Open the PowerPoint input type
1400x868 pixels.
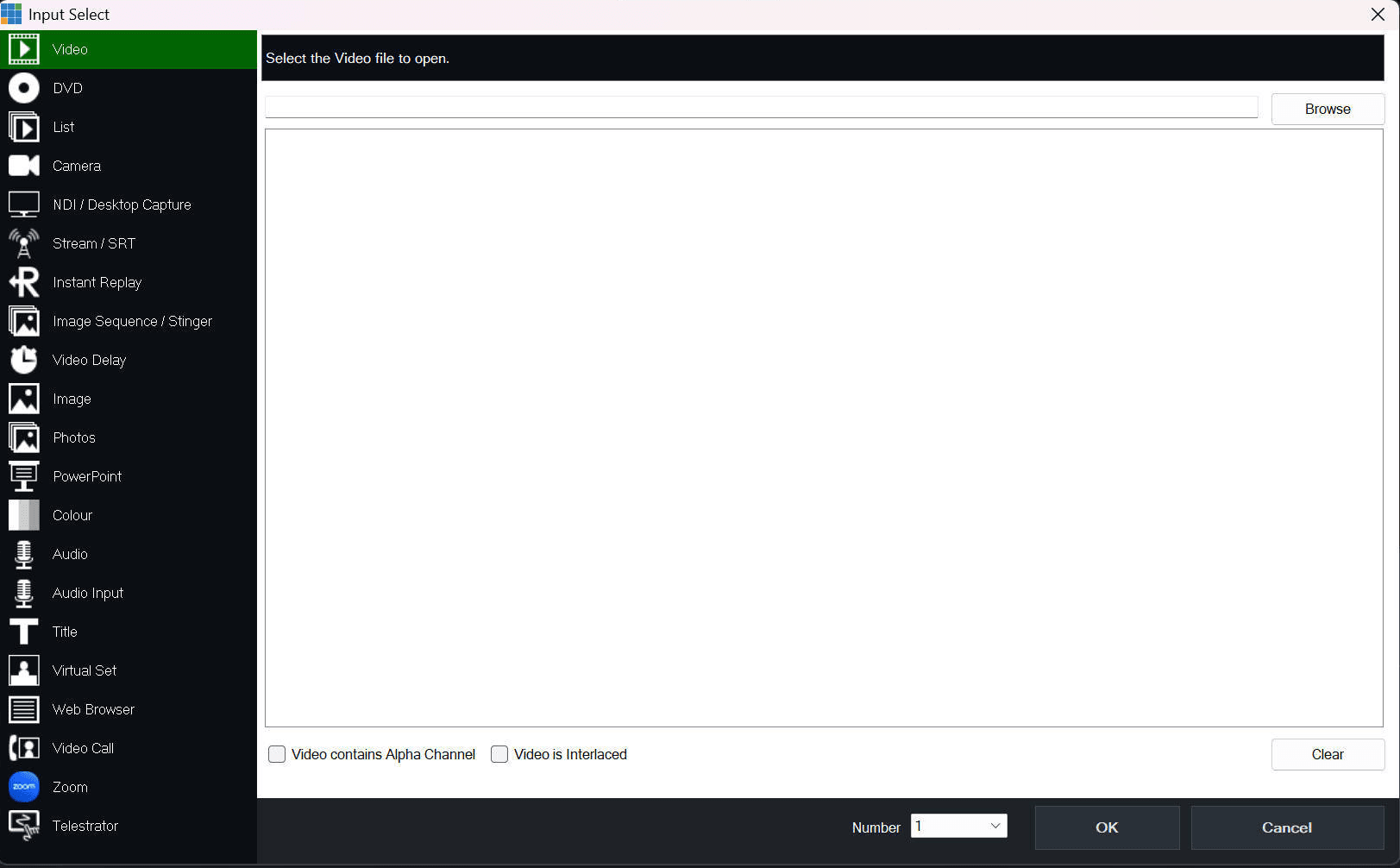point(129,476)
